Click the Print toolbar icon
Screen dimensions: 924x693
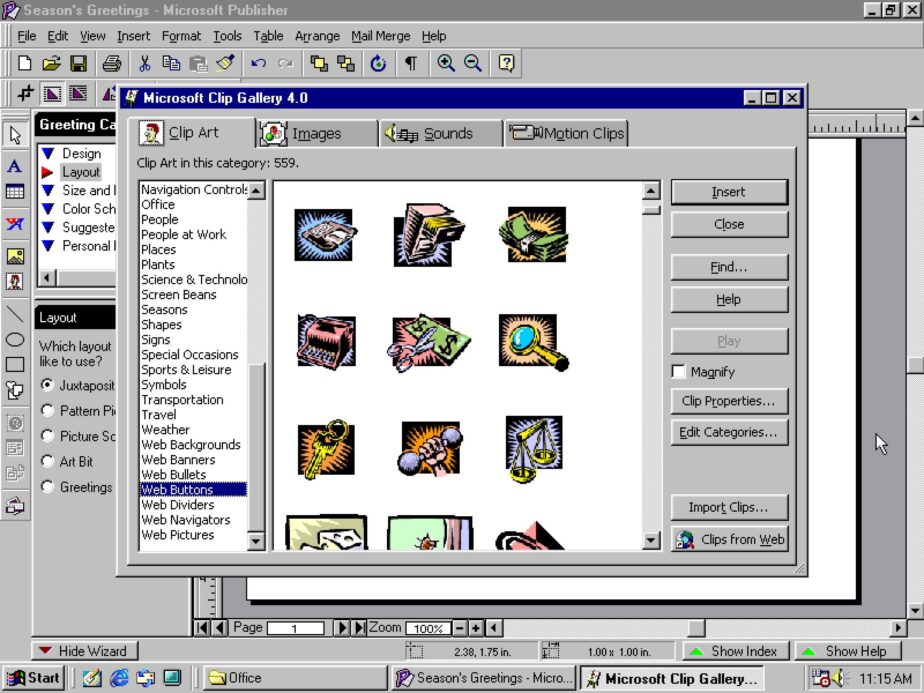tap(111, 63)
